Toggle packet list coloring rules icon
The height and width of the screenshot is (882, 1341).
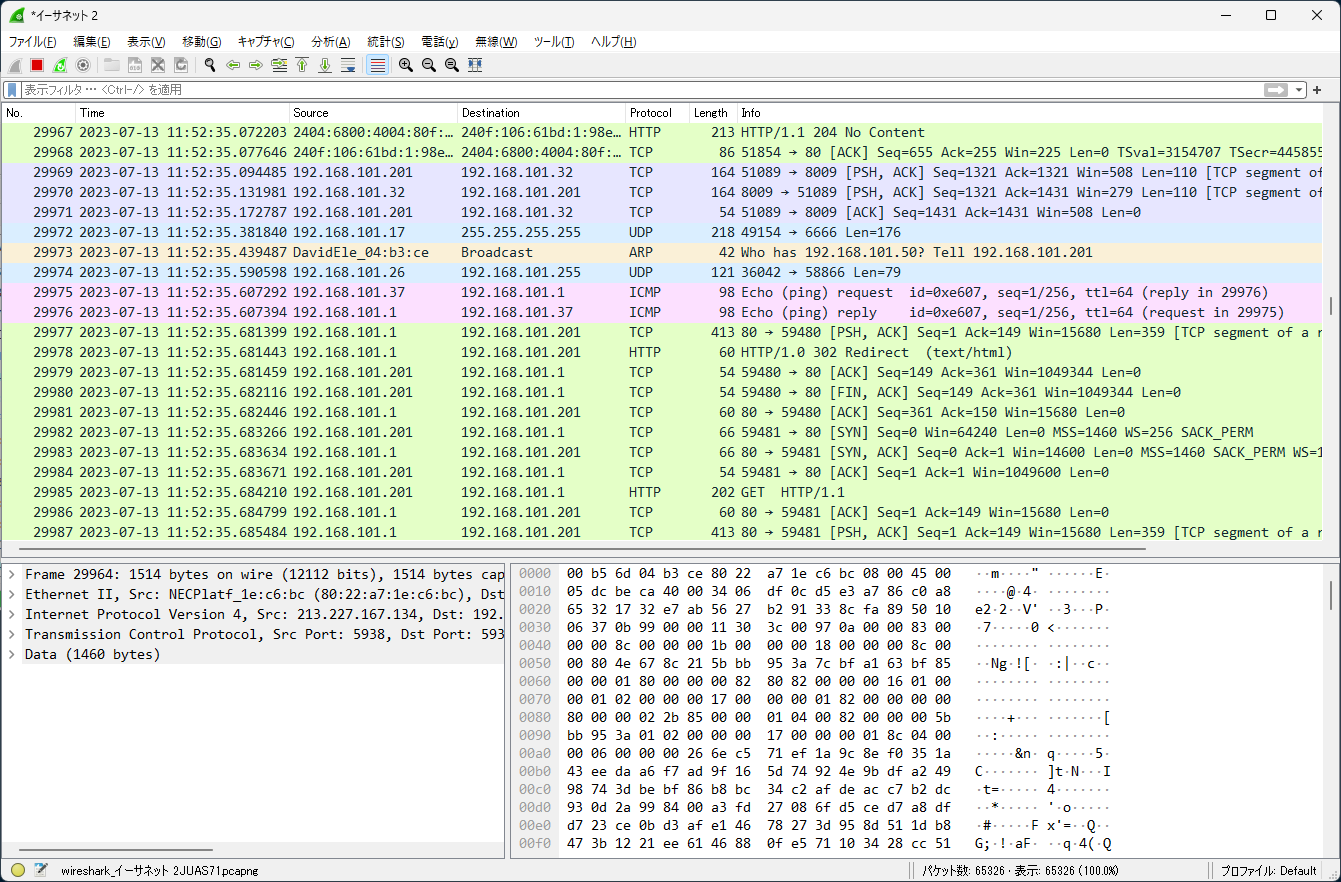pyautogui.click(x=377, y=65)
